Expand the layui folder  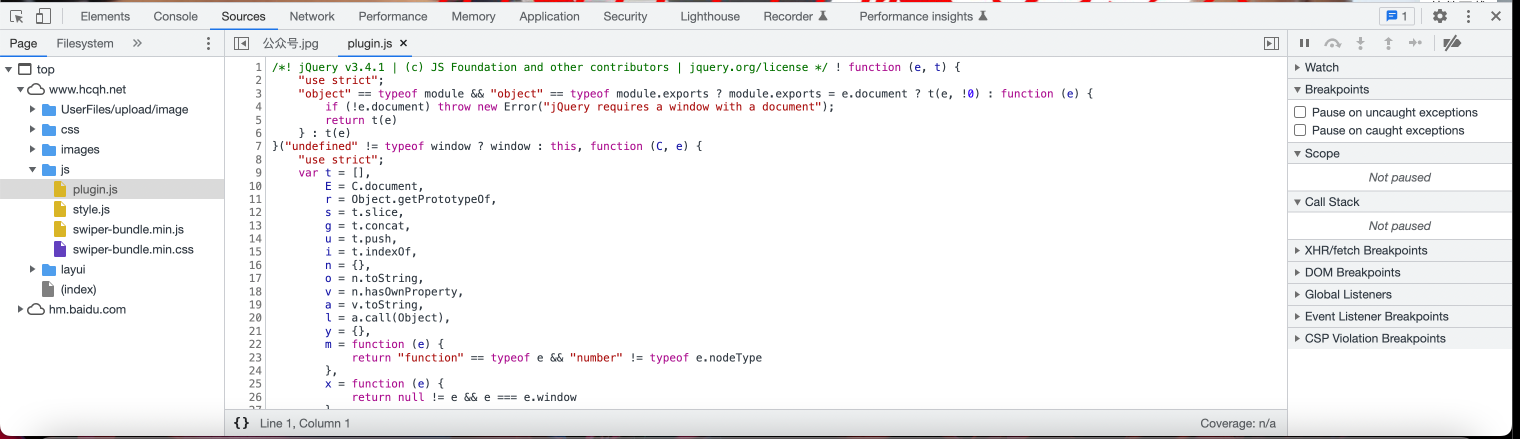click(33, 269)
